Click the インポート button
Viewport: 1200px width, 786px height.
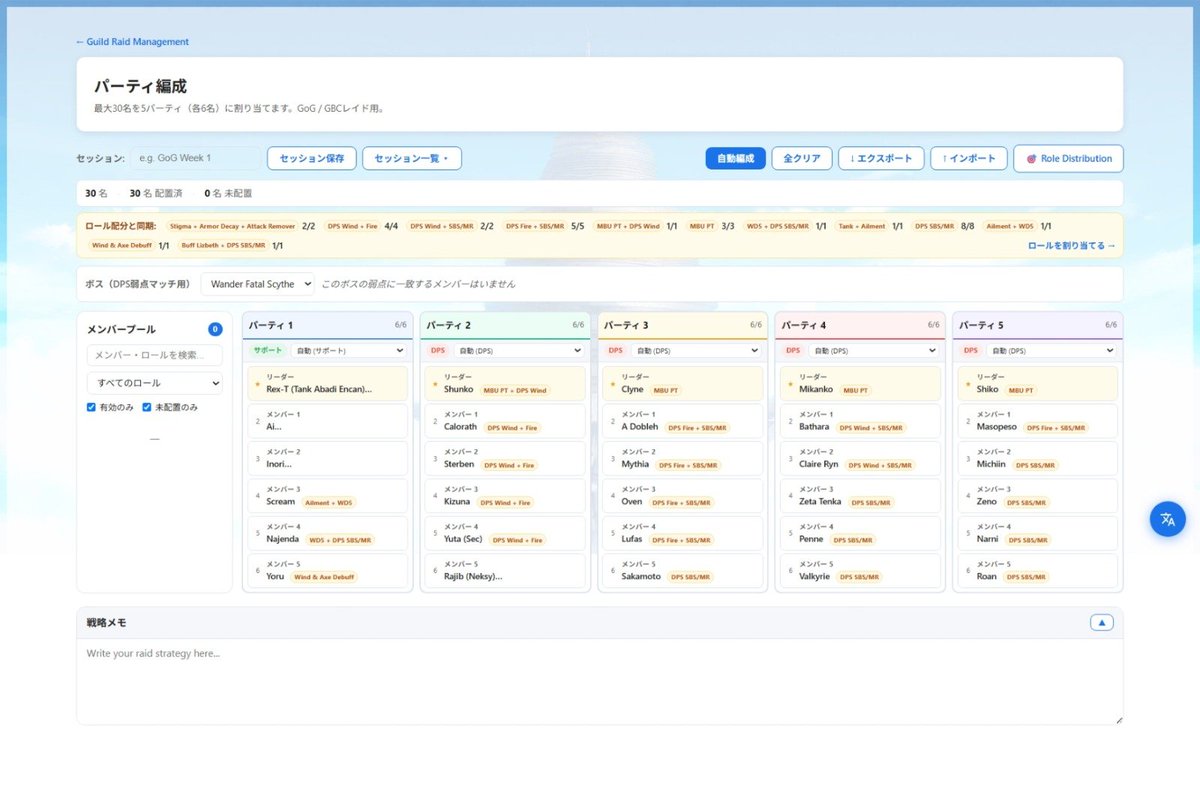(968, 158)
